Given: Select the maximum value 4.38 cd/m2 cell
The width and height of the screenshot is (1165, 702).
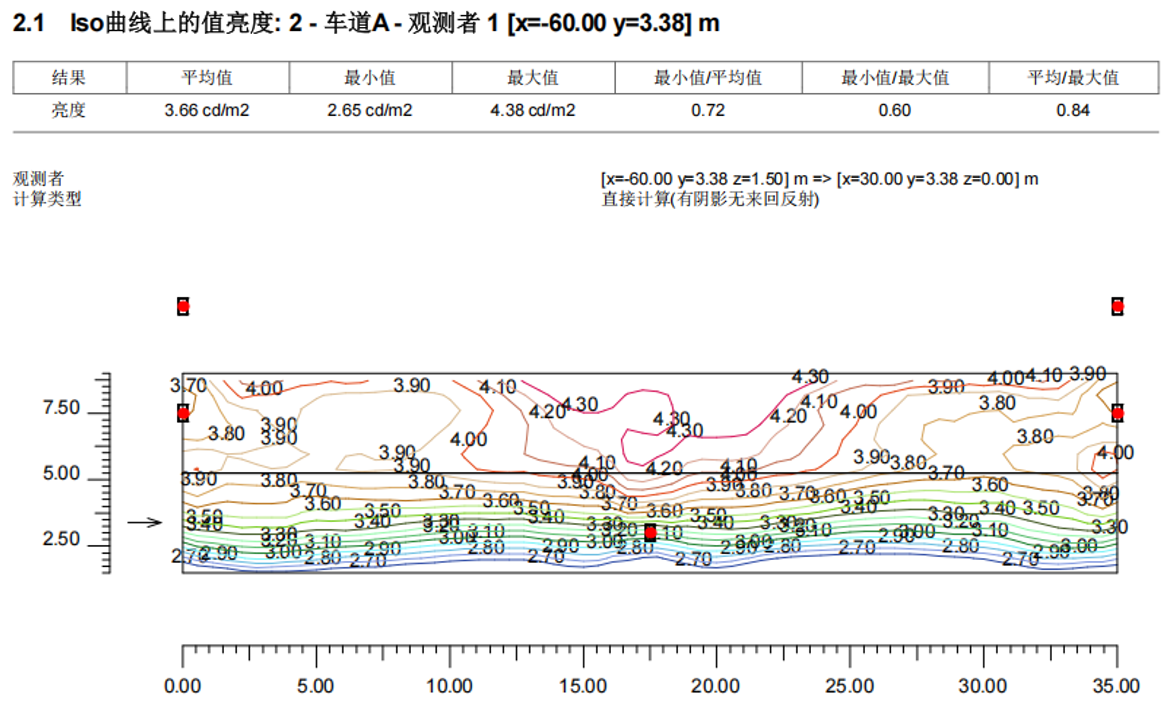Looking at the screenshot, I should pyautogui.click(x=533, y=110).
